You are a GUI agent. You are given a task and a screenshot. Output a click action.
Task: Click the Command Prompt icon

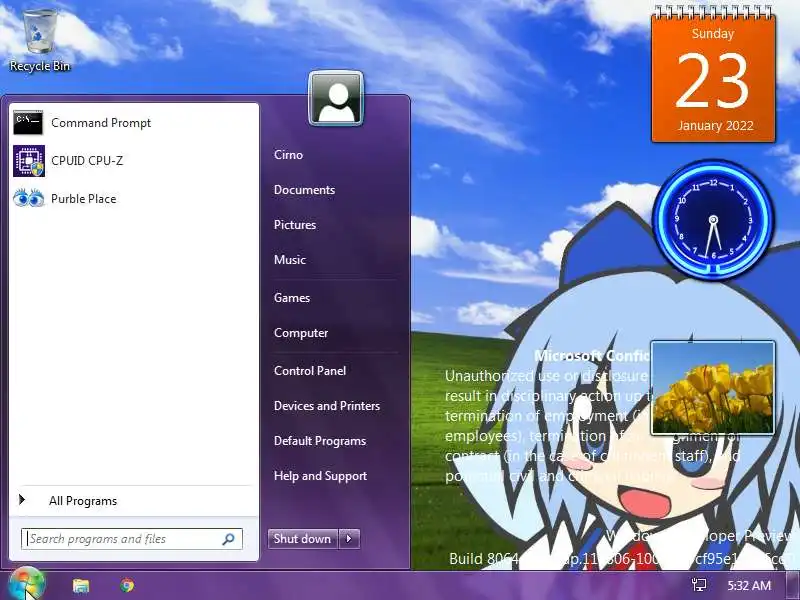coord(28,122)
